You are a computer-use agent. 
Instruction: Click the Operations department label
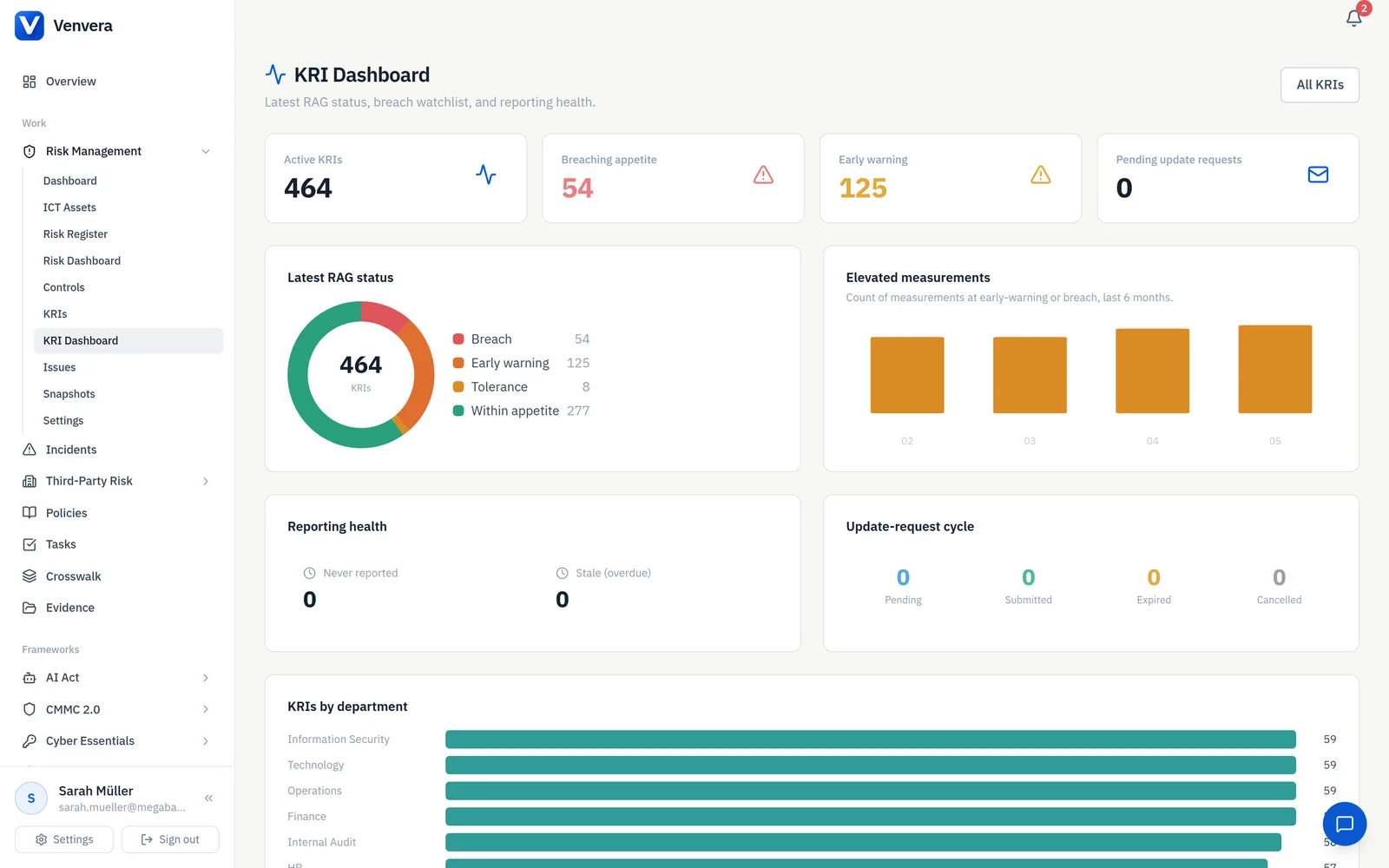(314, 791)
